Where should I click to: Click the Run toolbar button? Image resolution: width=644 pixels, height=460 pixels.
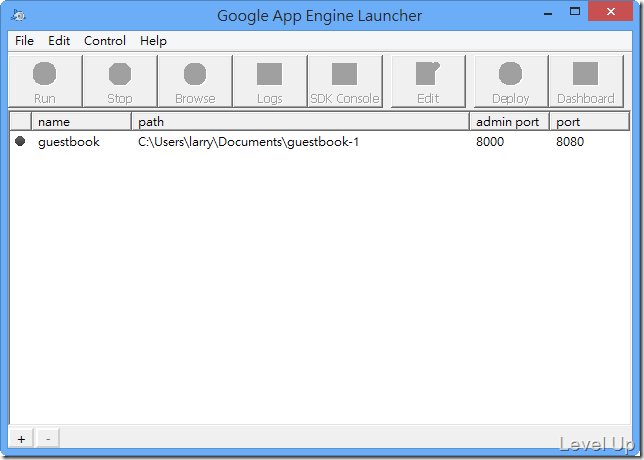[45, 81]
